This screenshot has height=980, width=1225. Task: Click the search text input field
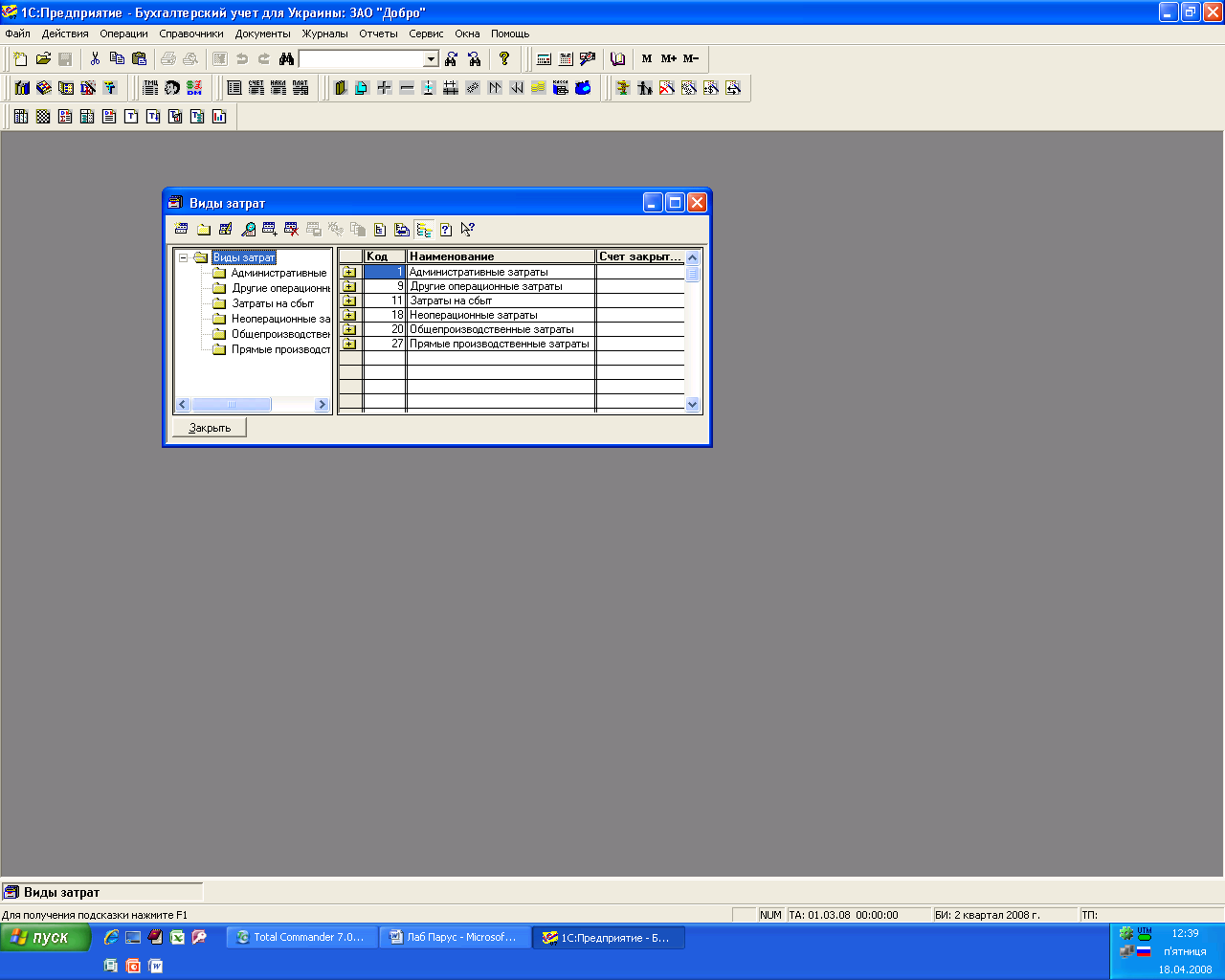[361, 59]
